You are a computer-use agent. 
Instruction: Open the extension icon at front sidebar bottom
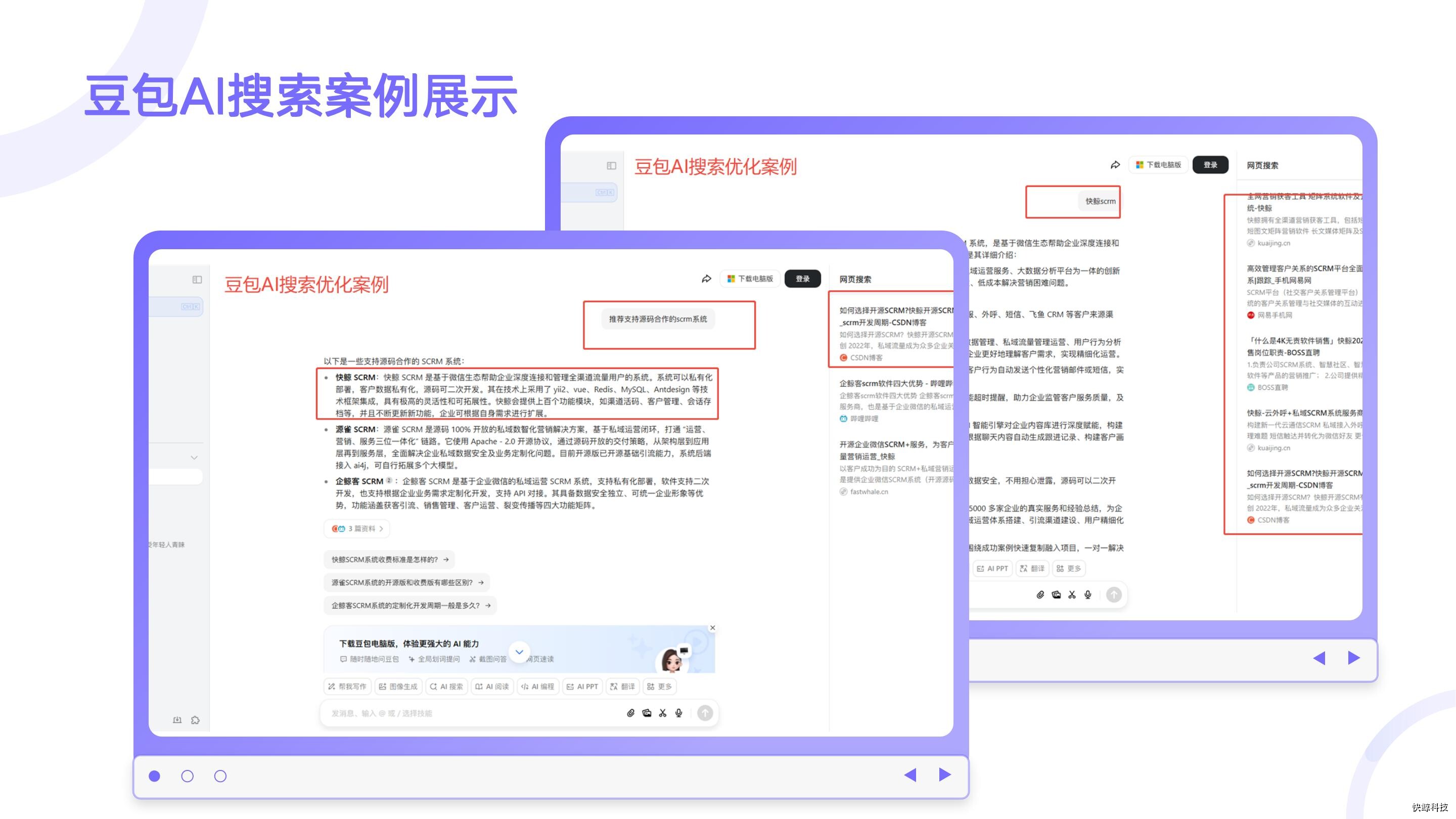click(x=195, y=719)
